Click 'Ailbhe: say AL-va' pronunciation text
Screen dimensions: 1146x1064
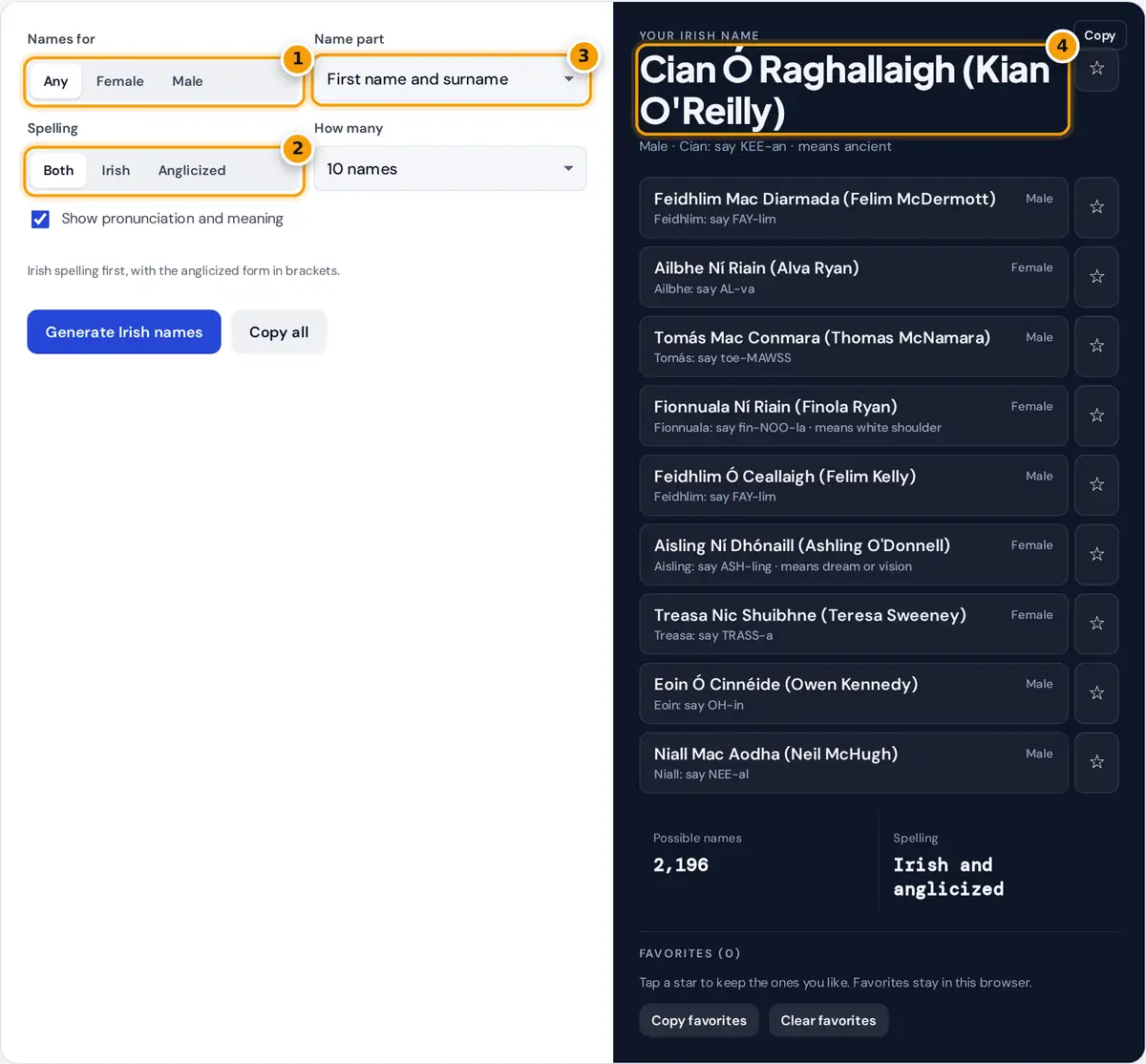pyautogui.click(x=705, y=288)
